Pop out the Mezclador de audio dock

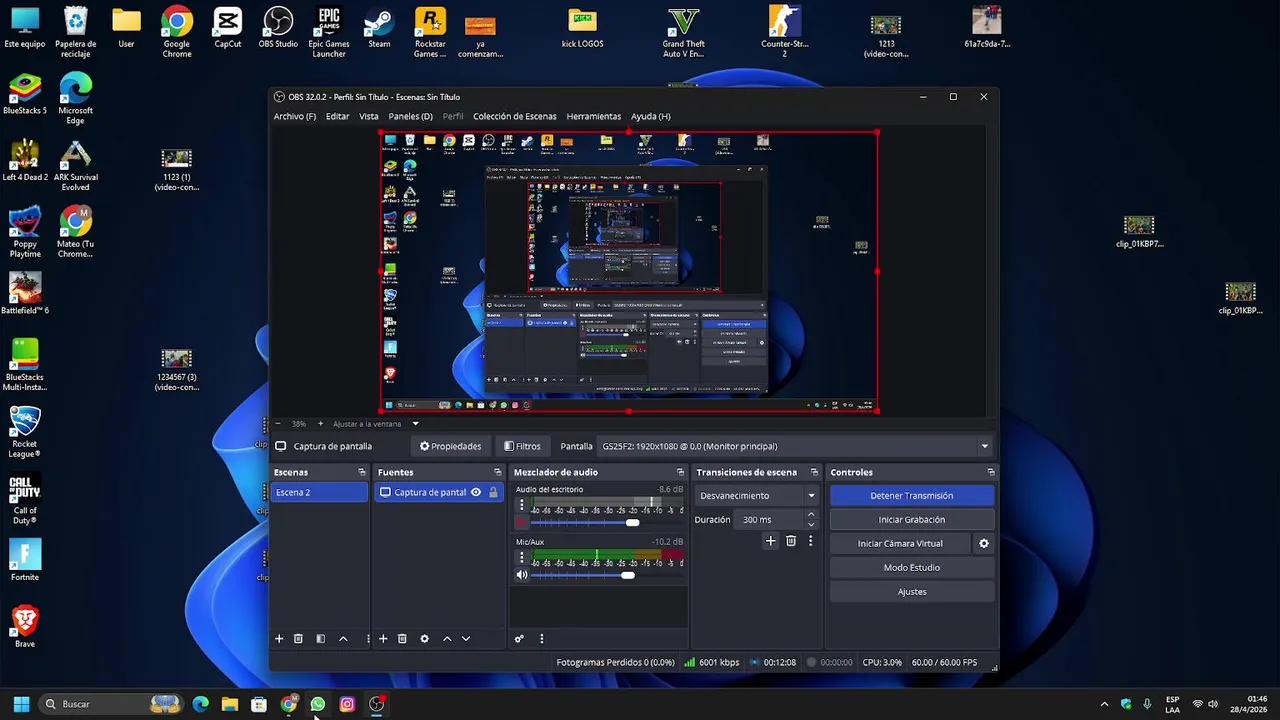680,472
